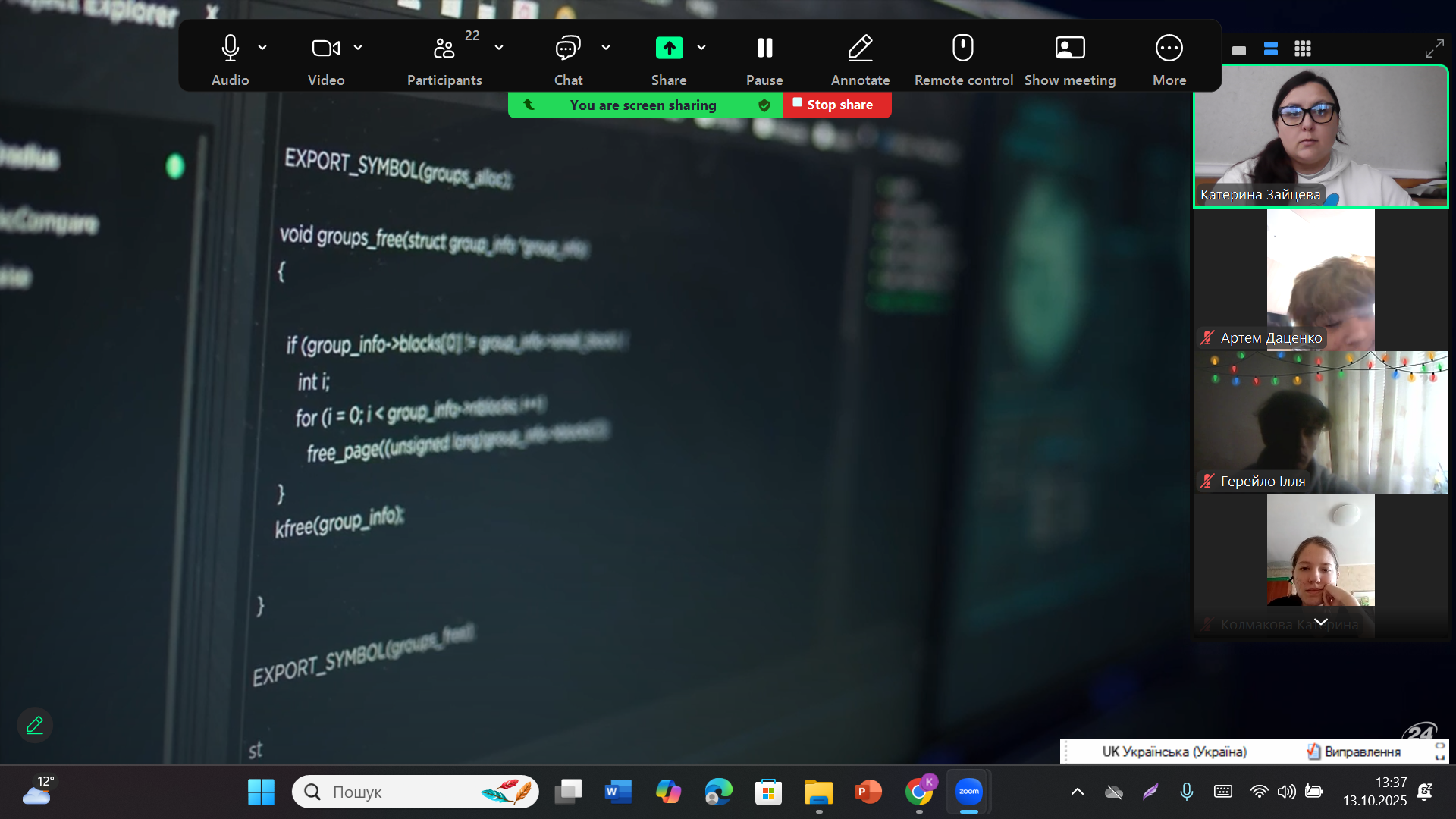Screen dimensions: 1456x819
Task: Switch to the single-strip video view
Action: click(1239, 51)
